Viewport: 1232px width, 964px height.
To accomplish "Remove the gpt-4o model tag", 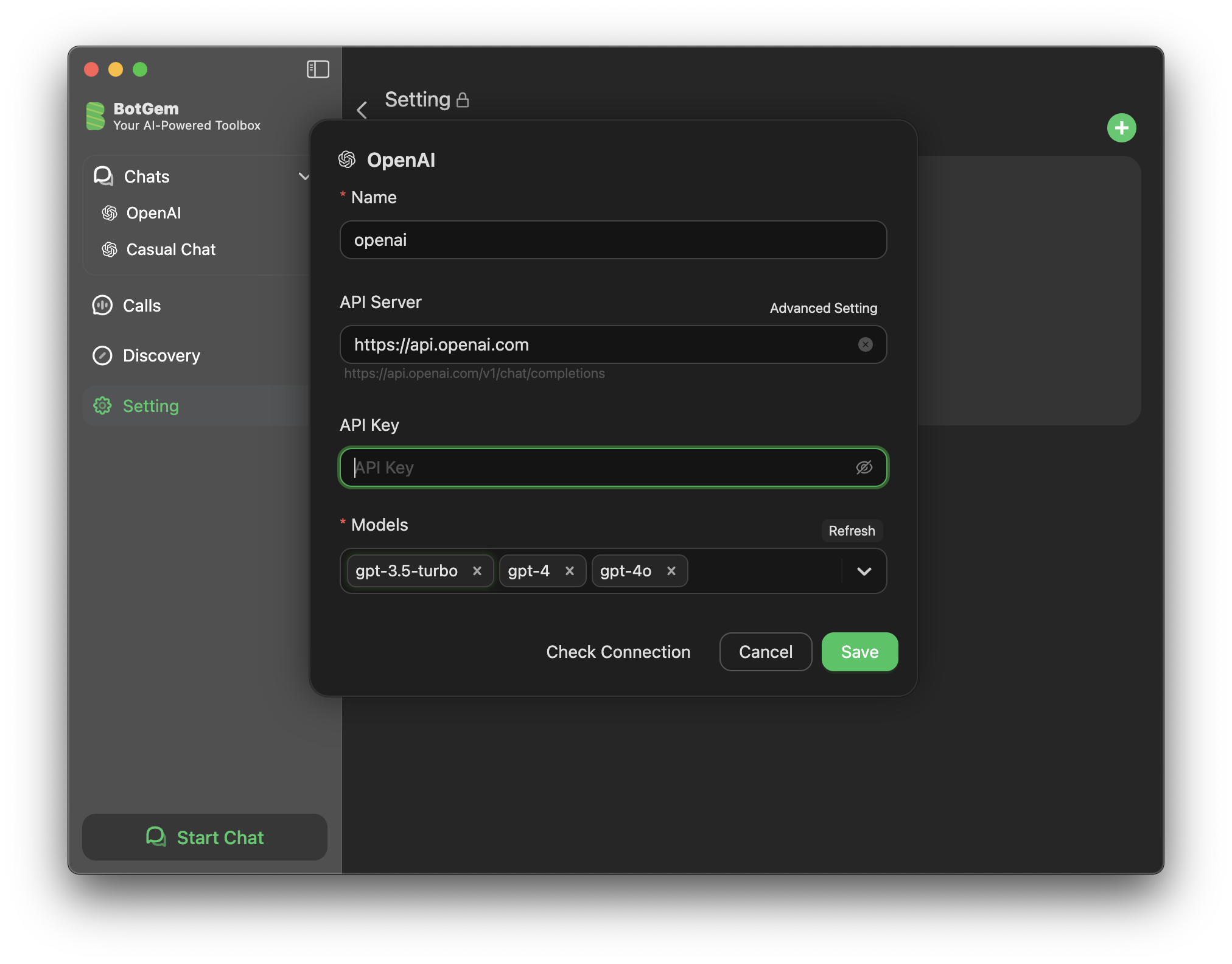I will (671, 571).
